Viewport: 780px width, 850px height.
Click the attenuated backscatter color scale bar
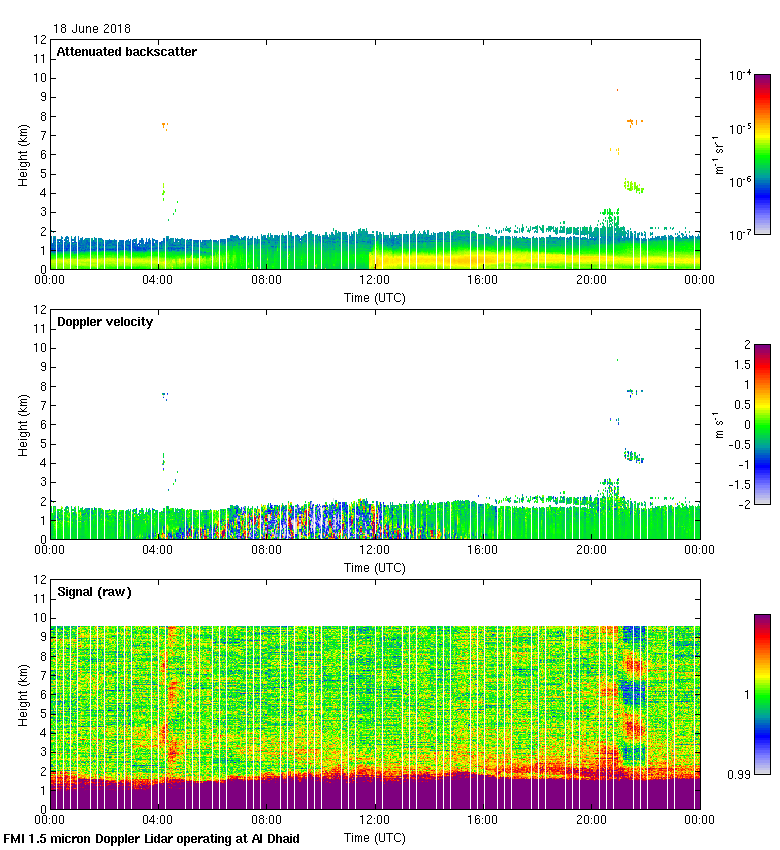pyautogui.click(x=762, y=154)
